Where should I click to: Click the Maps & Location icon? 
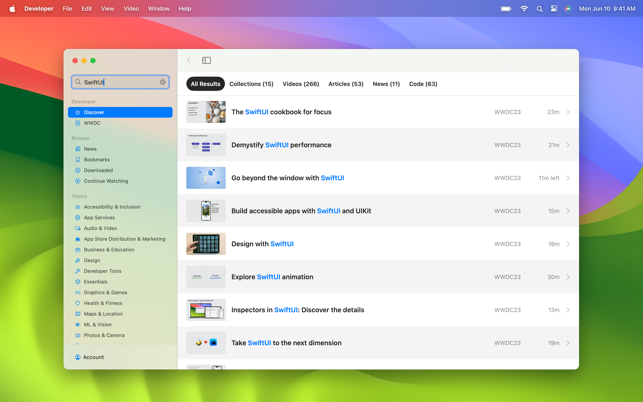pyautogui.click(x=78, y=314)
